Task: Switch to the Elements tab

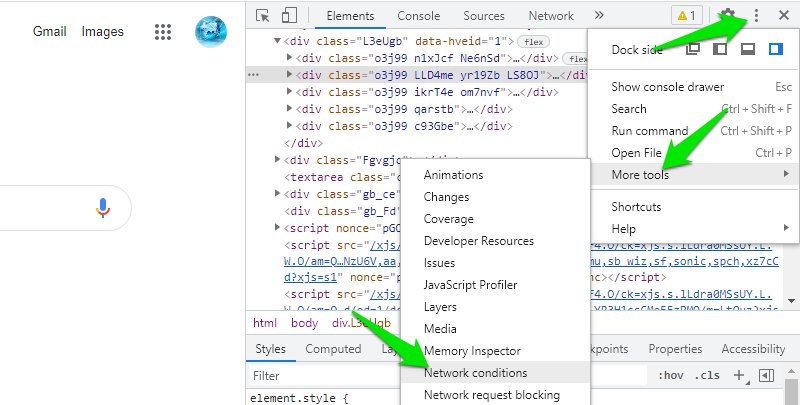Action: [350, 16]
